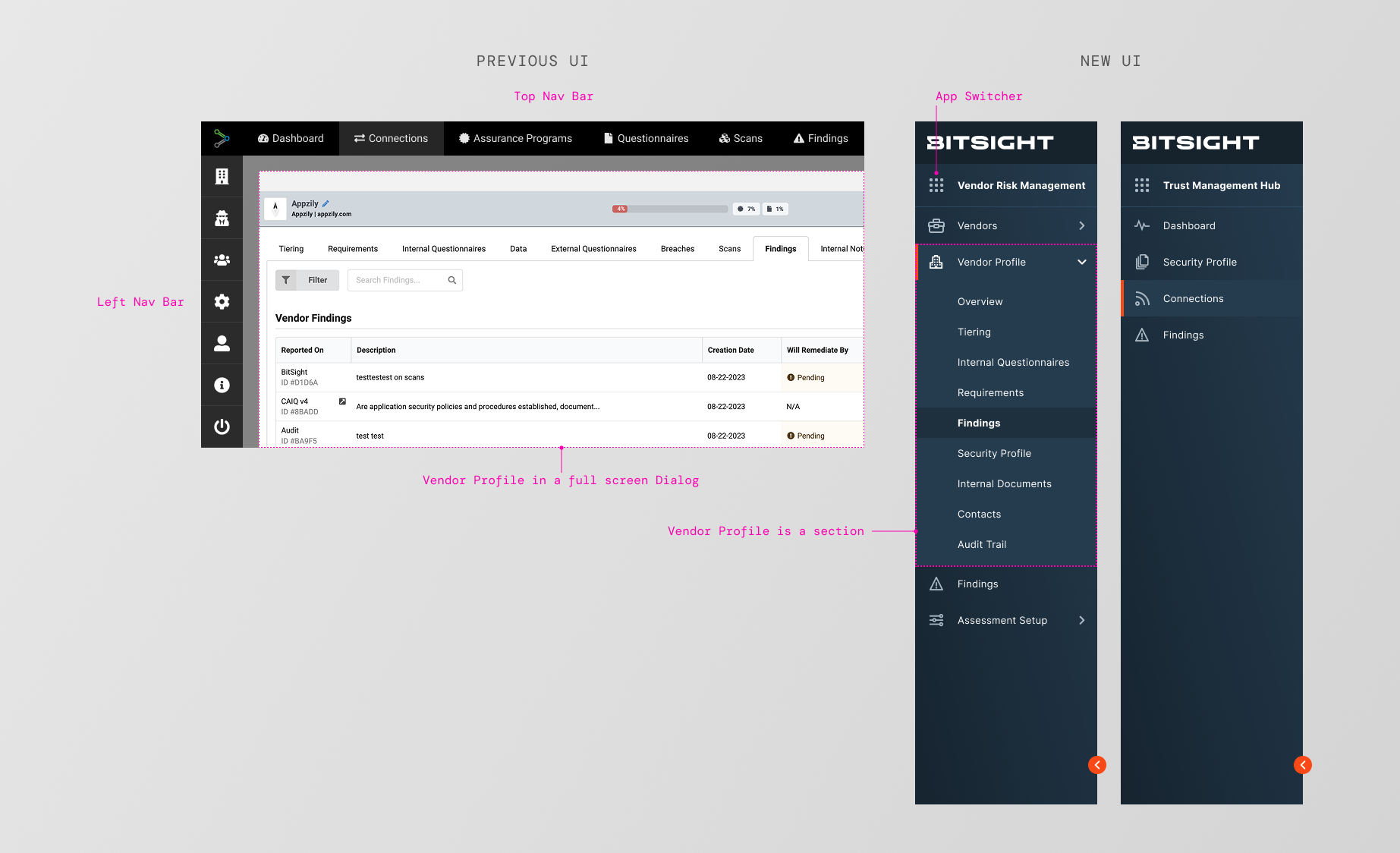Click the red 4% progress bar
Screen dimensions: 1400x853
(620, 209)
